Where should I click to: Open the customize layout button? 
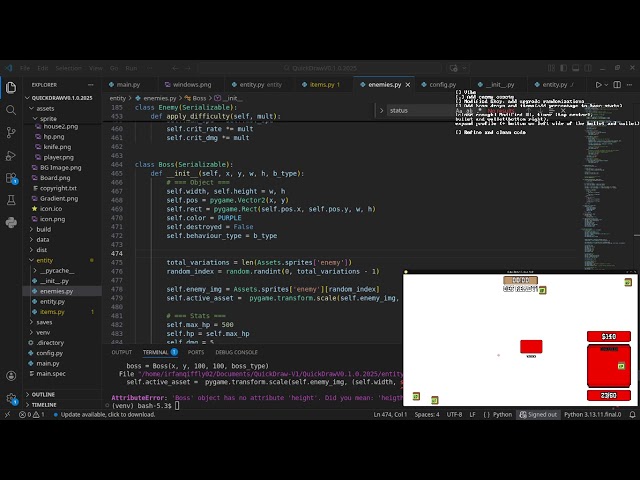551,68
